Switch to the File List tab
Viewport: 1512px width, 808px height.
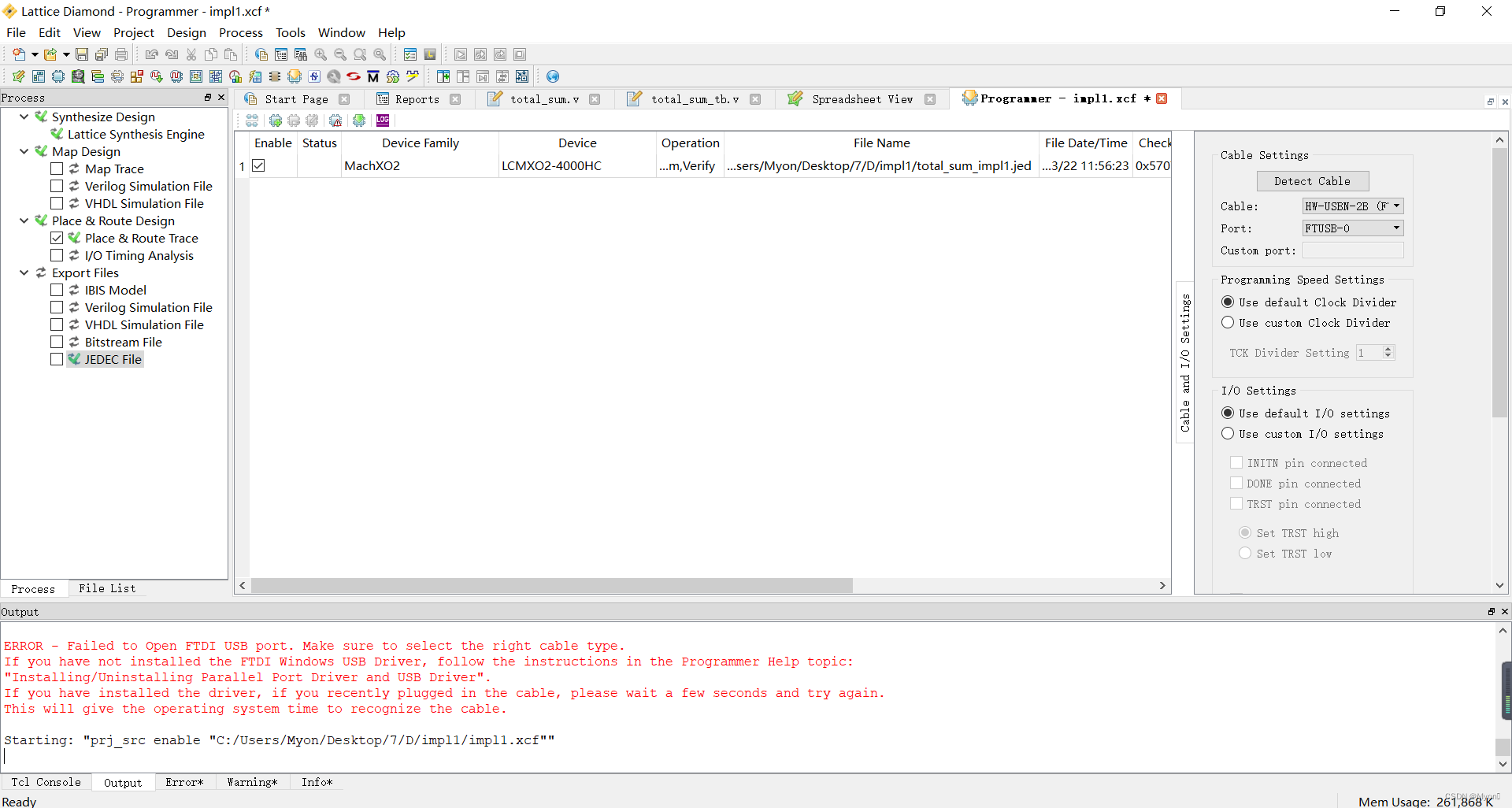(x=107, y=588)
